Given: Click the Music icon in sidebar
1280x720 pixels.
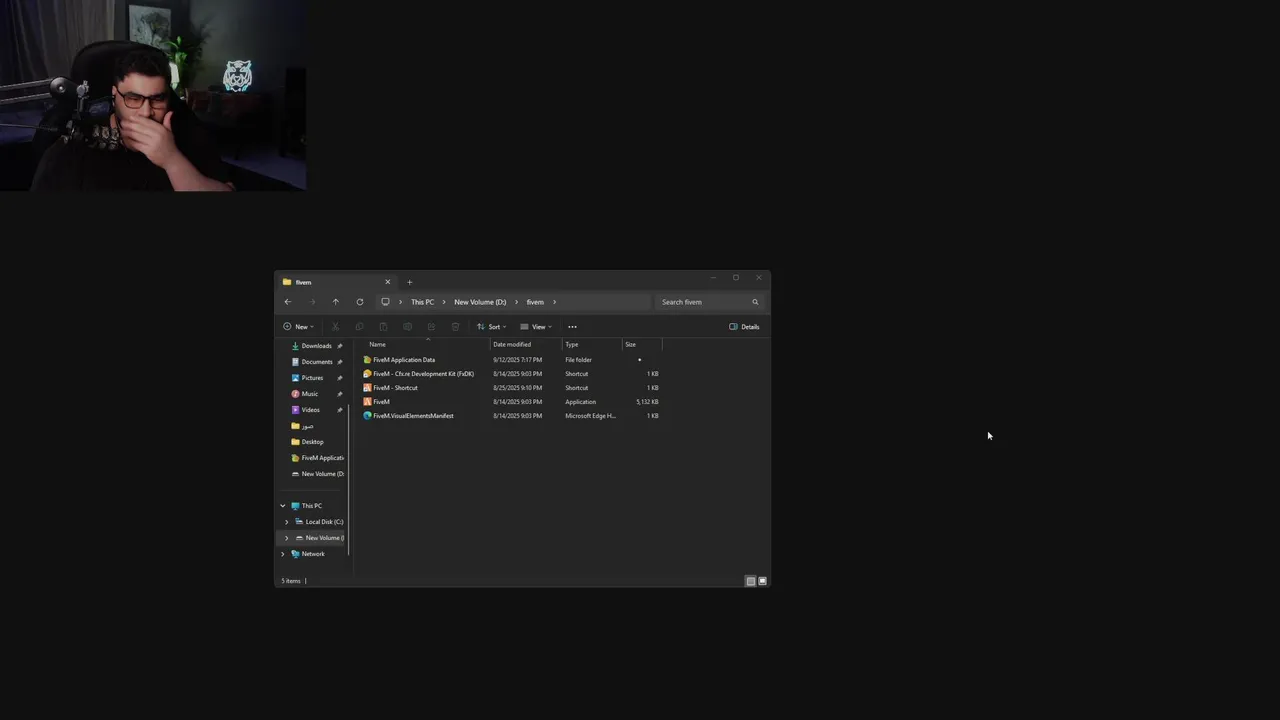Looking at the screenshot, I should coord(295,394).
